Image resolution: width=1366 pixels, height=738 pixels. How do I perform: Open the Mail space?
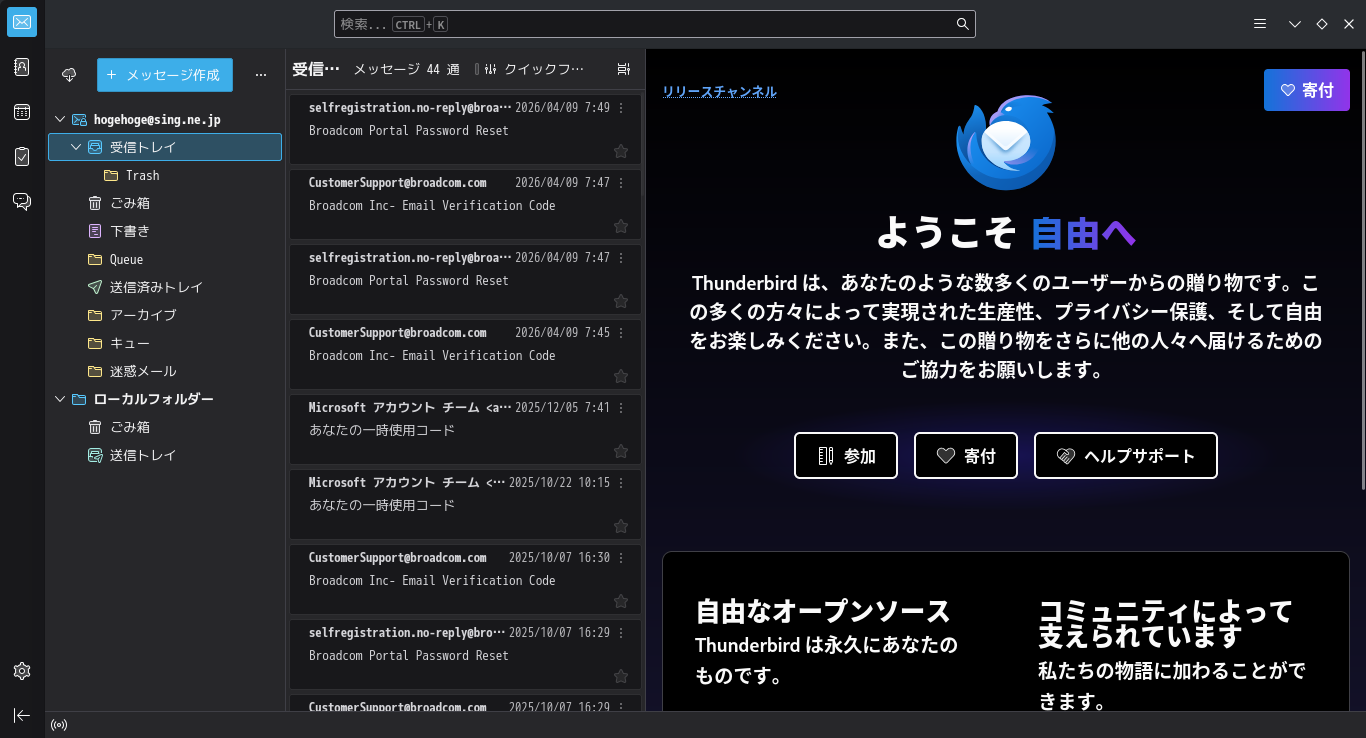pos(22,22)
